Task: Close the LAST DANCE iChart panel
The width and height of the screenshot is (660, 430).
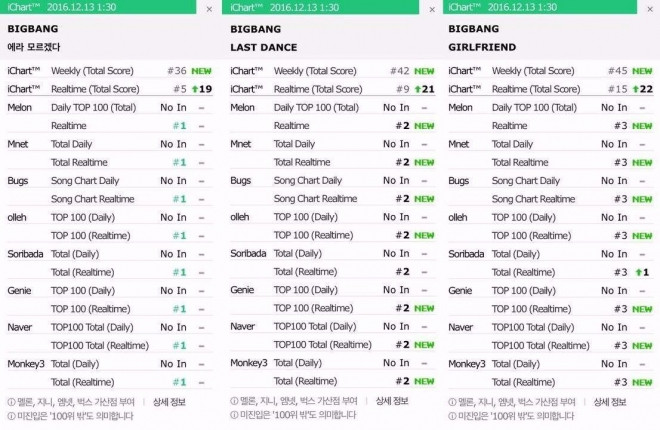Action: click(432, 9)
